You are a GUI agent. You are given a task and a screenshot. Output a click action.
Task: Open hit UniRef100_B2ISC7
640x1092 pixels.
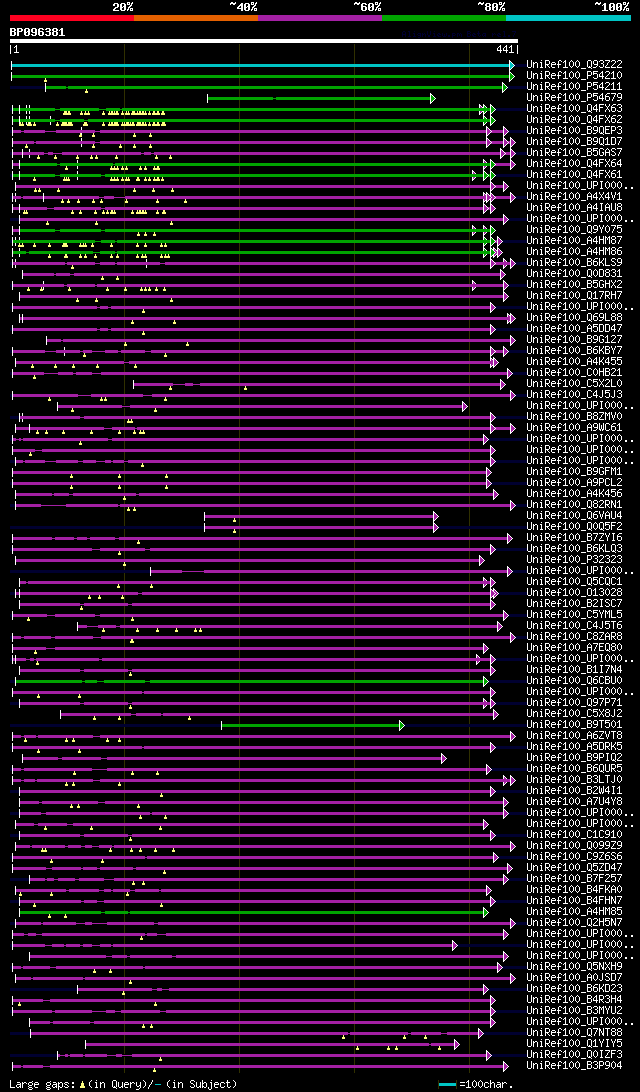575,603
